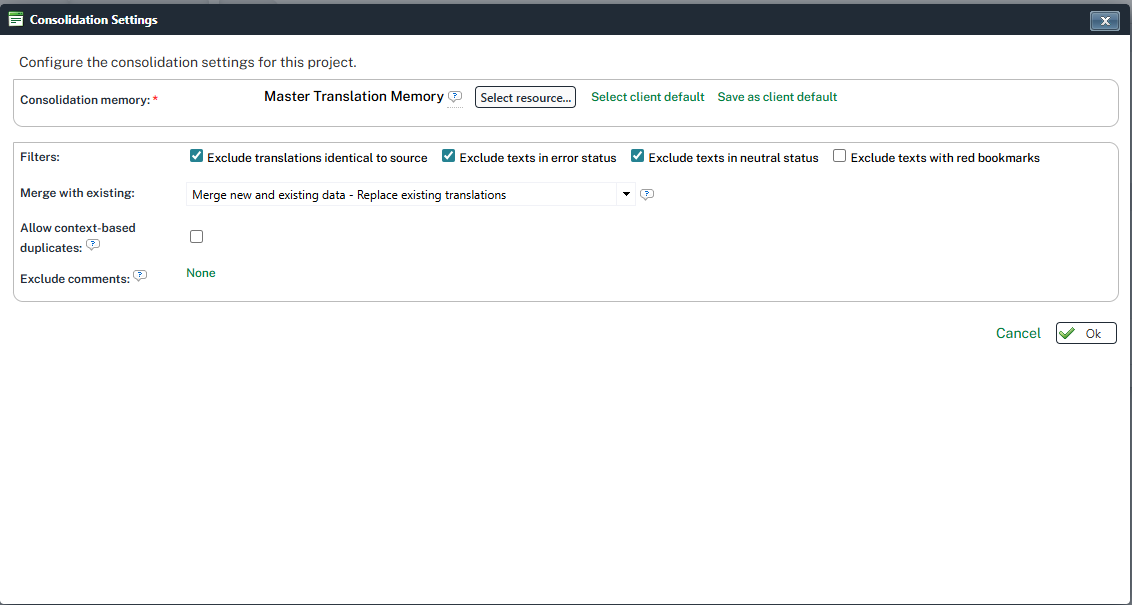Click None to configure excluded comments
This screenshot has height=605, width=1132.
[x=200, y=273]
